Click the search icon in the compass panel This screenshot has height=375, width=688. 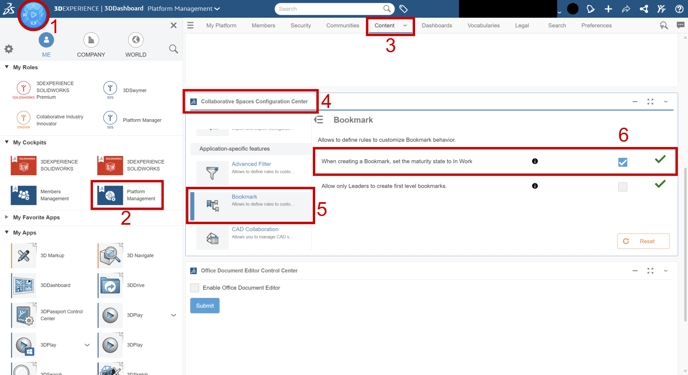pyautogui.click(x=173, y=49)
